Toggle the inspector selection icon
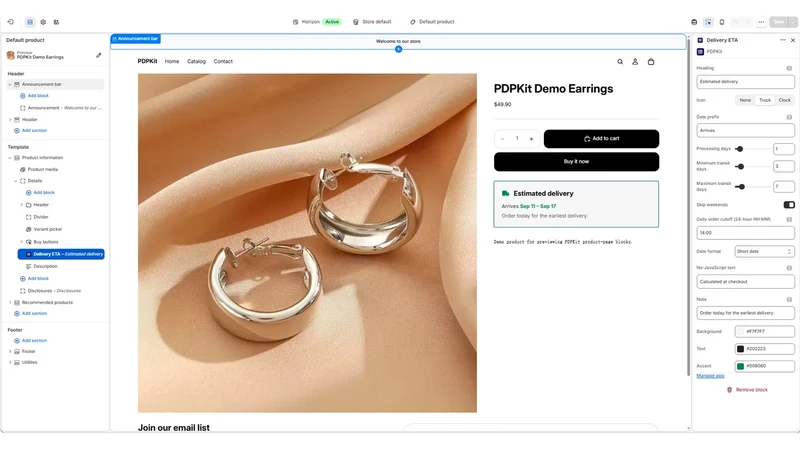This screenshot has height=450, width=800. click(708, 22)
